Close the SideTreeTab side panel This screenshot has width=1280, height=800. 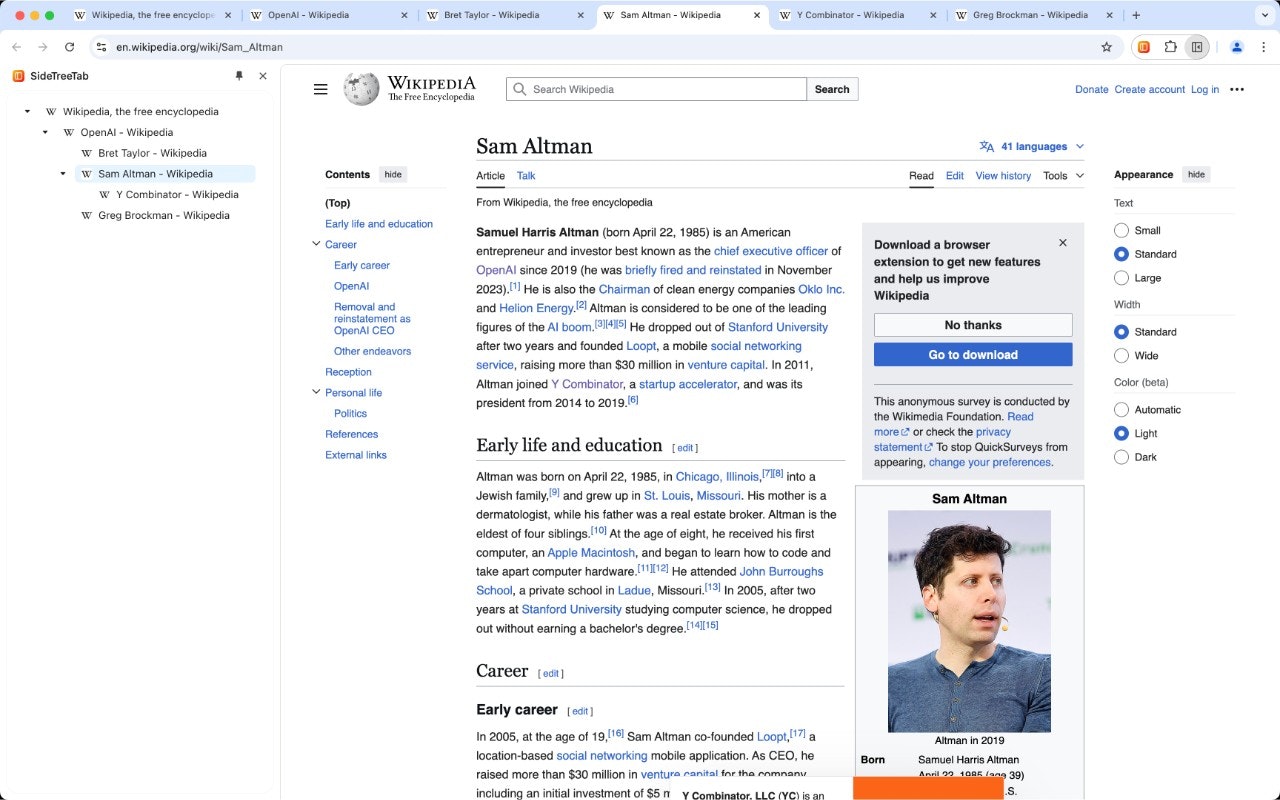coord(263,76)
